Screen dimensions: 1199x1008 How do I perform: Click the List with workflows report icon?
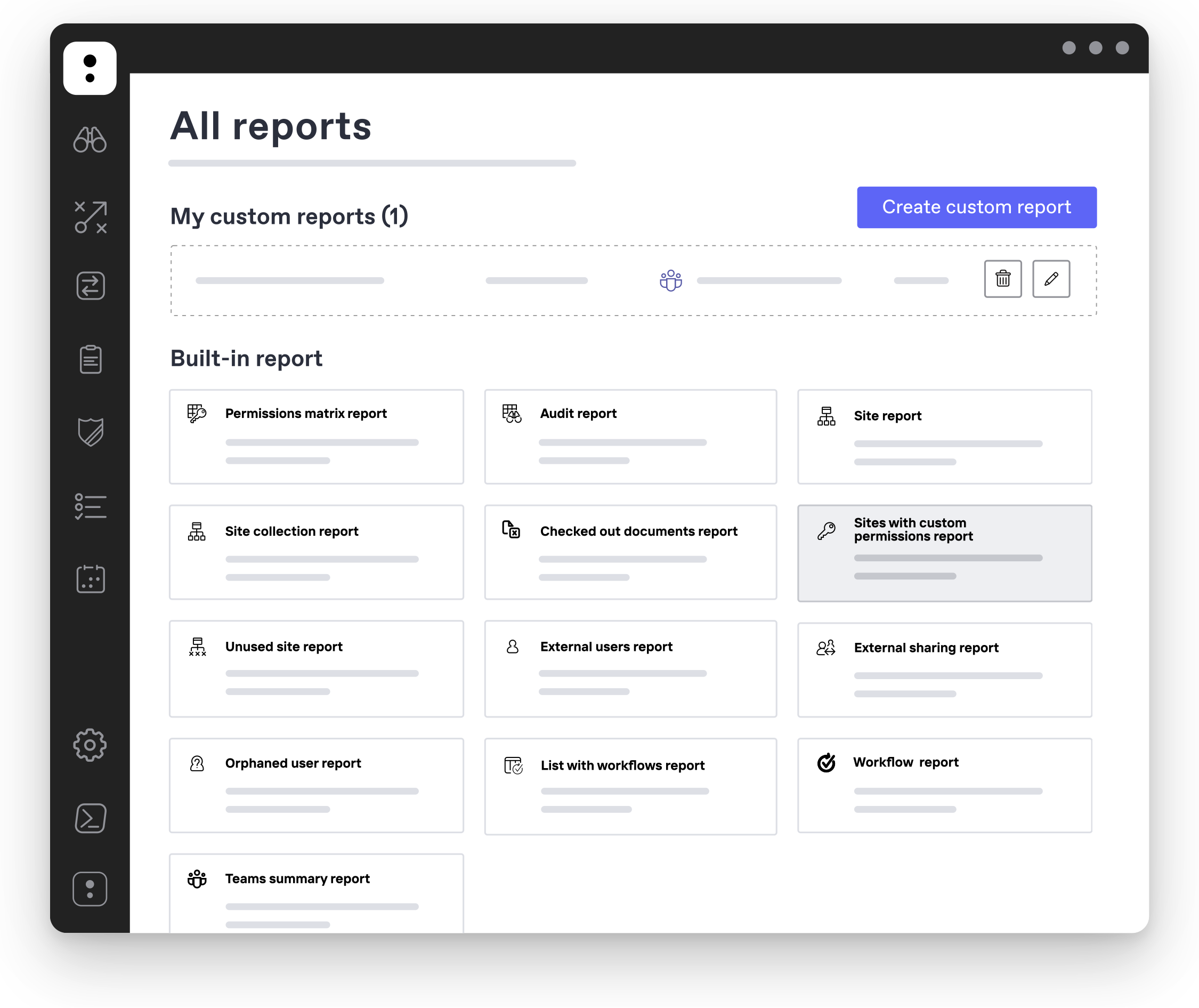[514, 765]
